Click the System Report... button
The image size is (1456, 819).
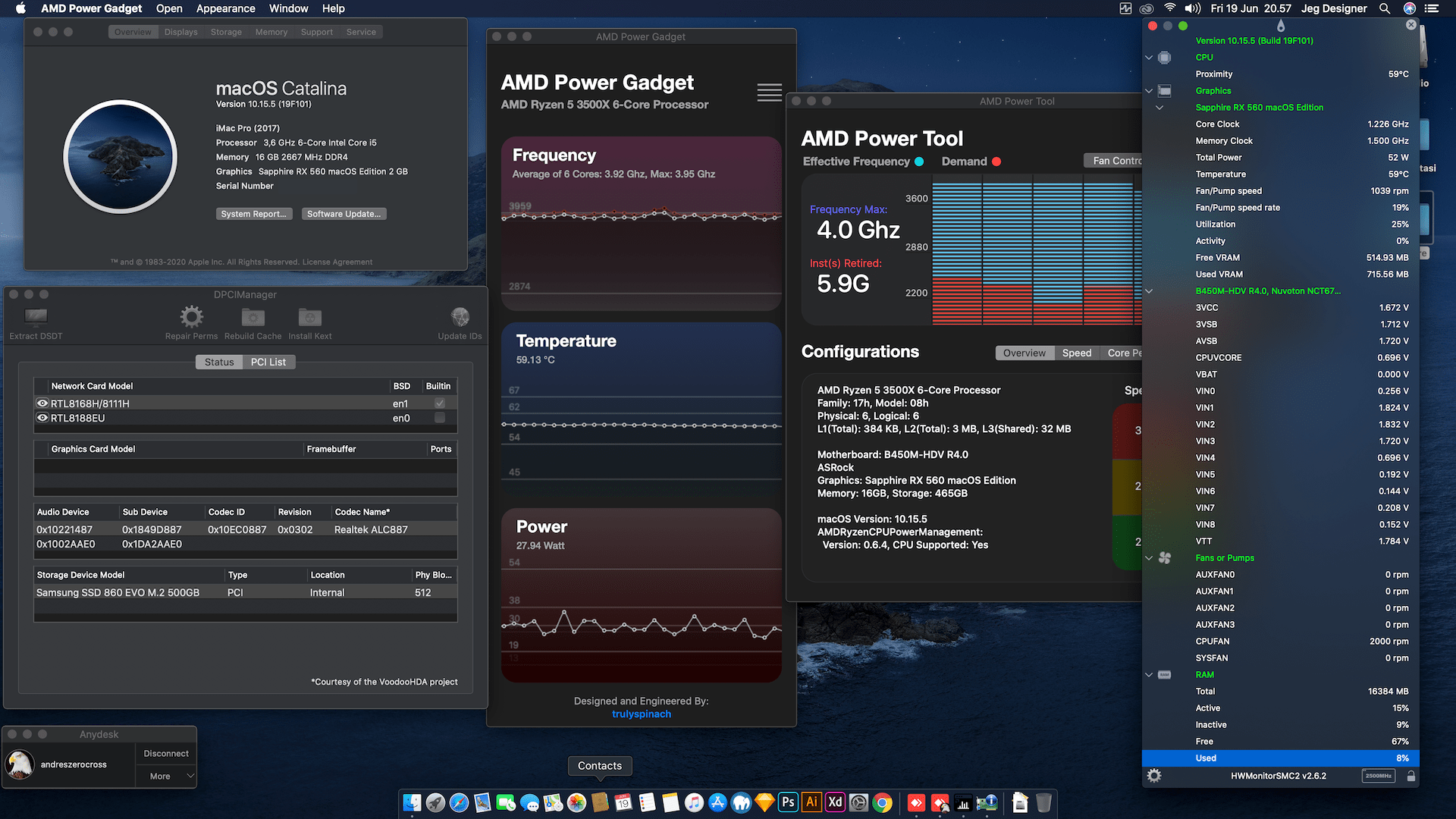point(253,214)
